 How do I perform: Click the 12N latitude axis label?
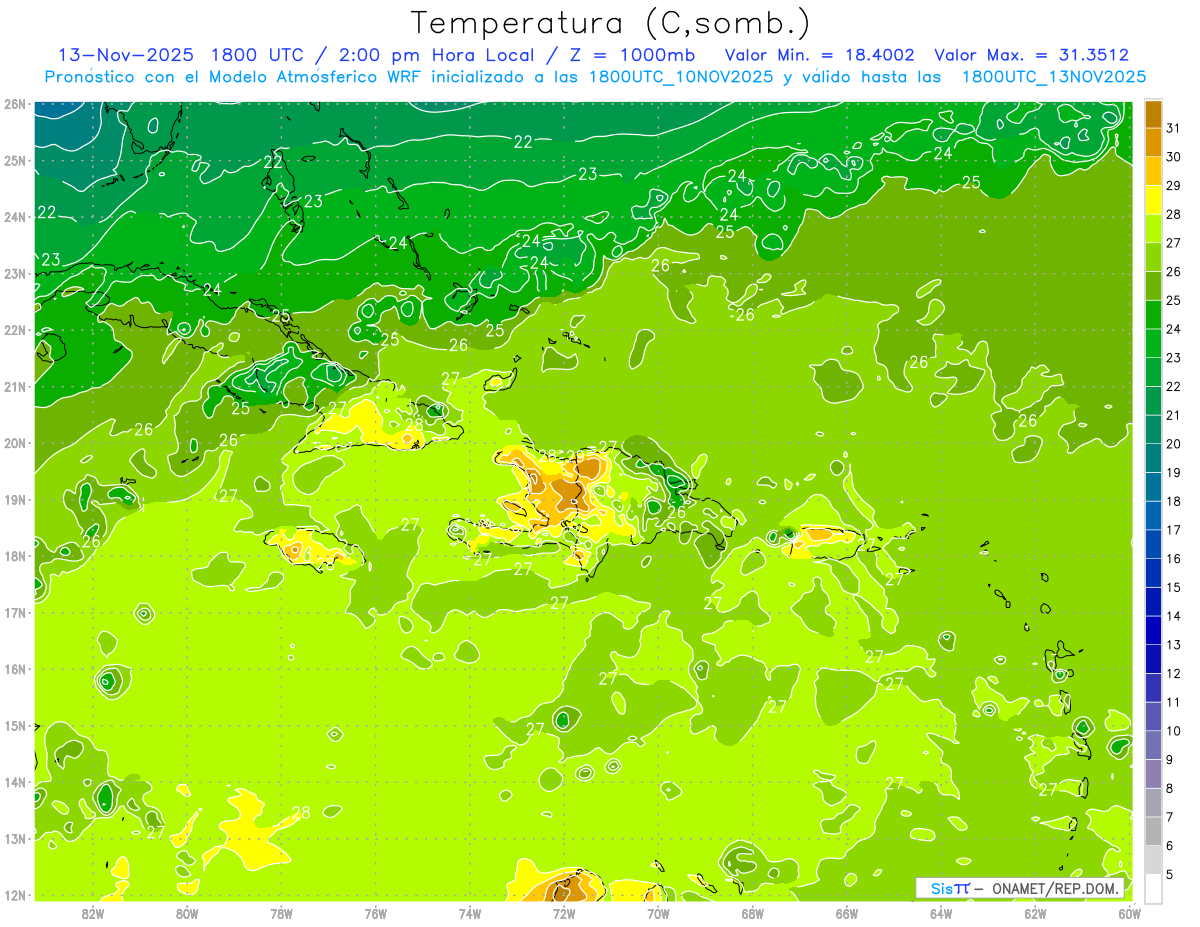[x=14, y=895]
